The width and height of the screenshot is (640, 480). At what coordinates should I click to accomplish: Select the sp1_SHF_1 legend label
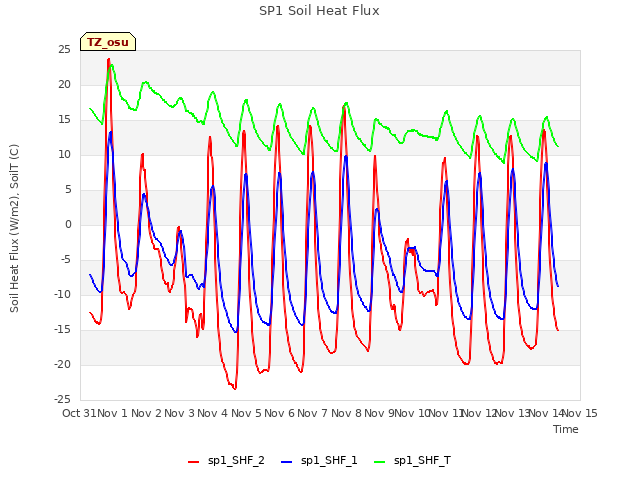tap(329, 461)
